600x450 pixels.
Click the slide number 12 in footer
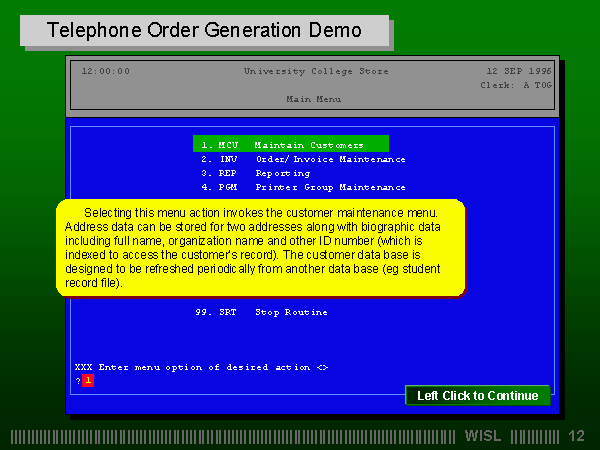tap(575, 436)
